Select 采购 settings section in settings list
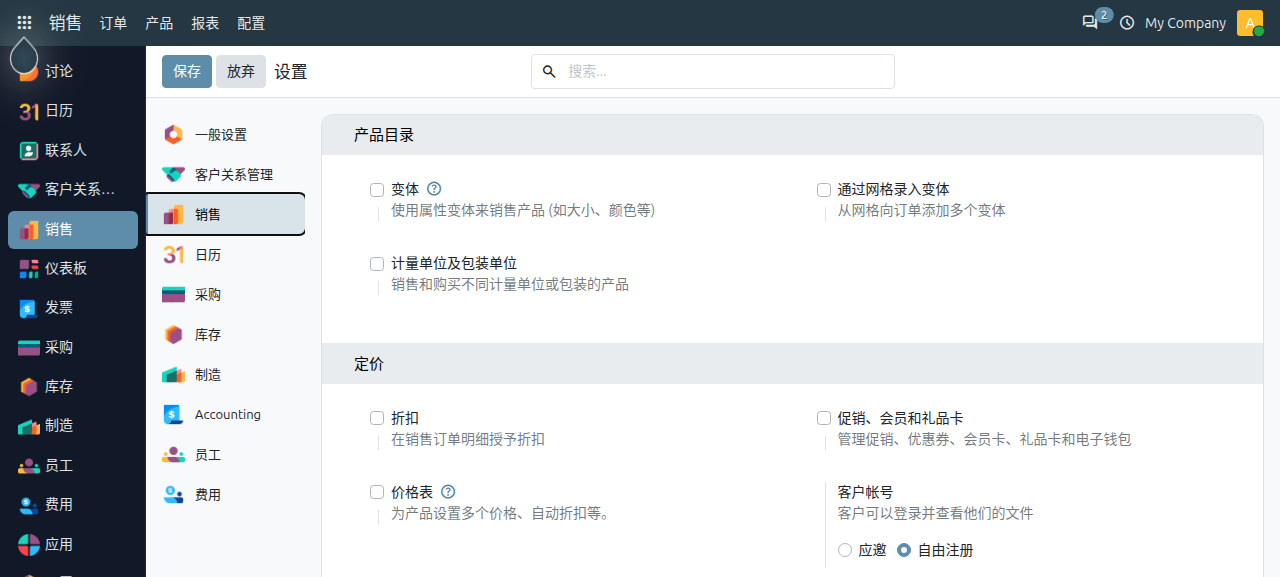The width and height of the screenshot is (1280, 577). point(226,295)
